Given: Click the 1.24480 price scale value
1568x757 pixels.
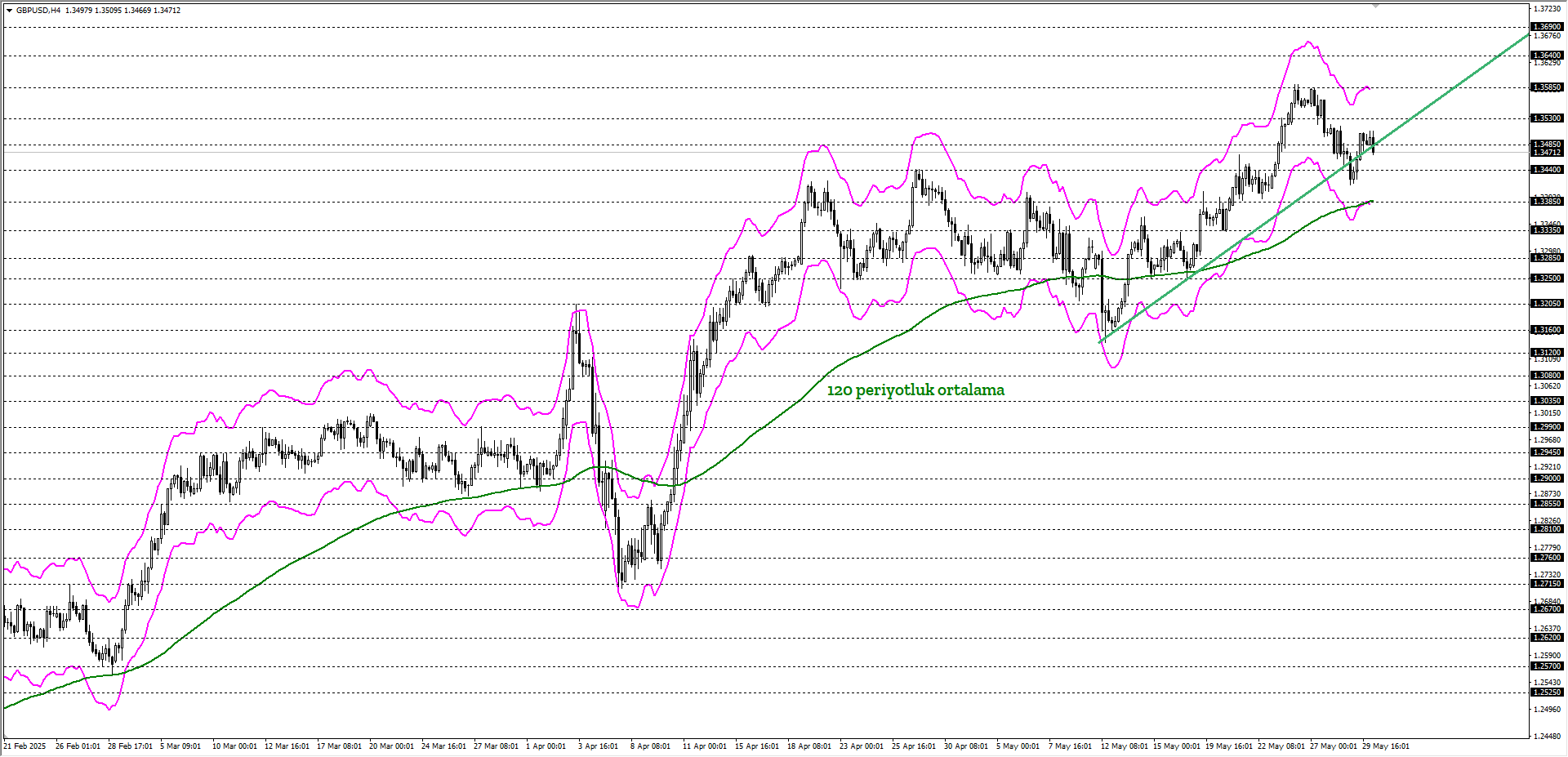Looking at the screenshot, I should [1548, 737].
